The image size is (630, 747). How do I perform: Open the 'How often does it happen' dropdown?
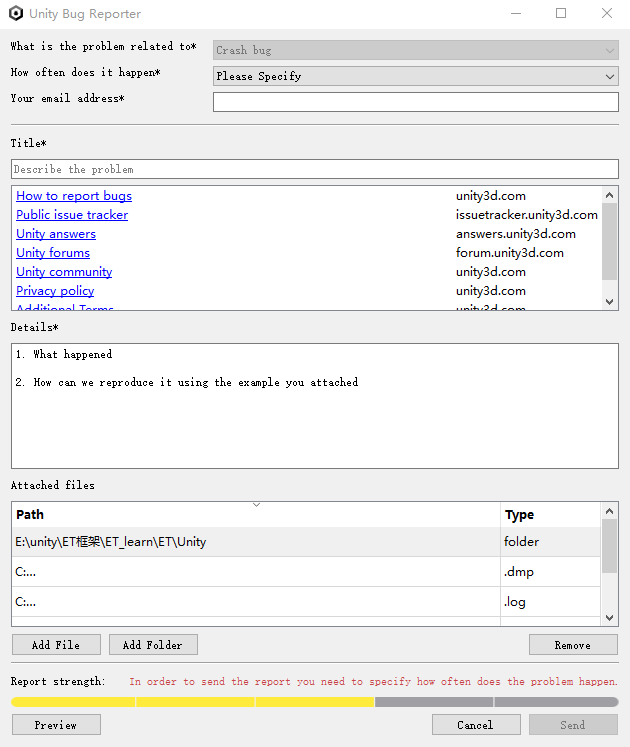[x=416, y=76]
